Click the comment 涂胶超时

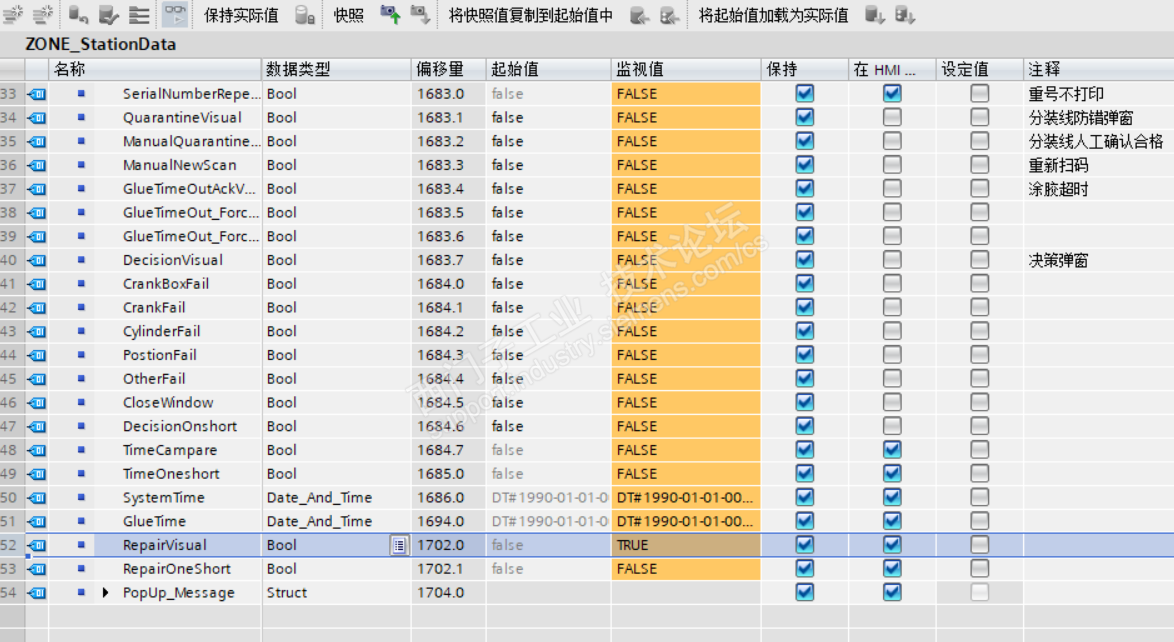1058,189
